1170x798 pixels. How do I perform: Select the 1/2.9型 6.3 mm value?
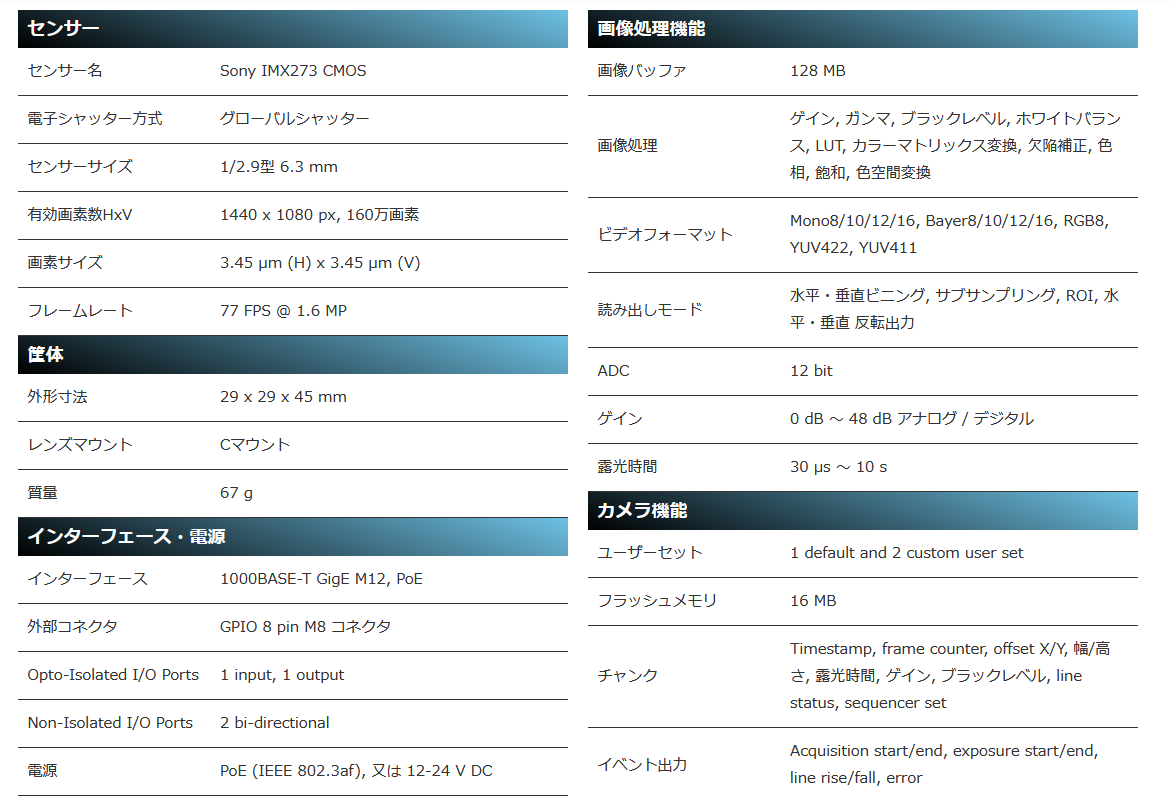278,166
